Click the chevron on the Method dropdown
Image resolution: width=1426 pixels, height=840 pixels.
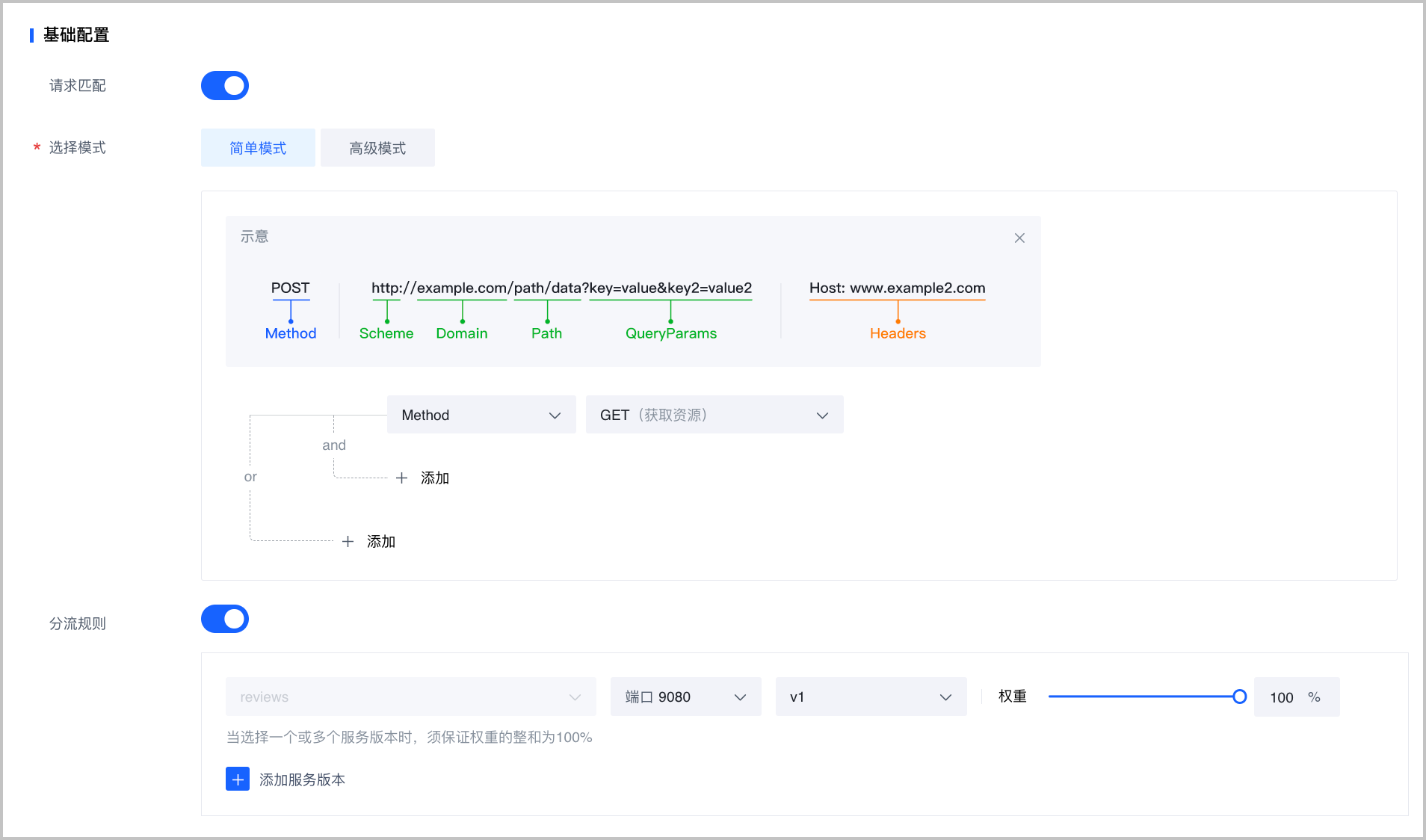[x=555, y=416]
